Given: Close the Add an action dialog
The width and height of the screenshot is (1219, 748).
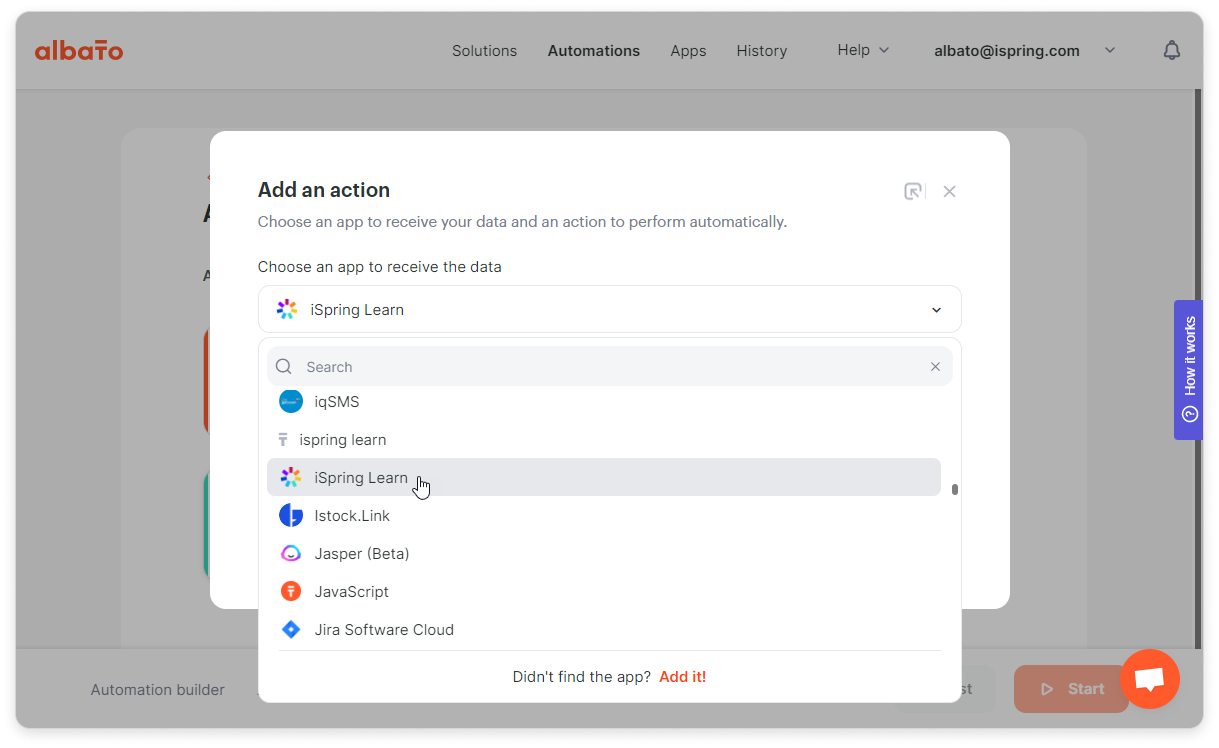Looking at the screenshot, I should 950,191.
